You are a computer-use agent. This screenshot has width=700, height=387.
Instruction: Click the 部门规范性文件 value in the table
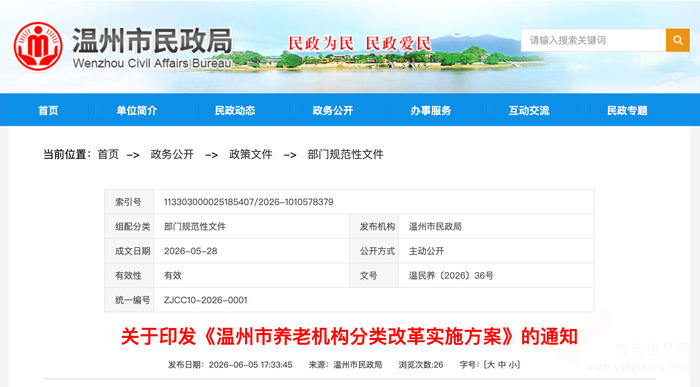(195, 226)
